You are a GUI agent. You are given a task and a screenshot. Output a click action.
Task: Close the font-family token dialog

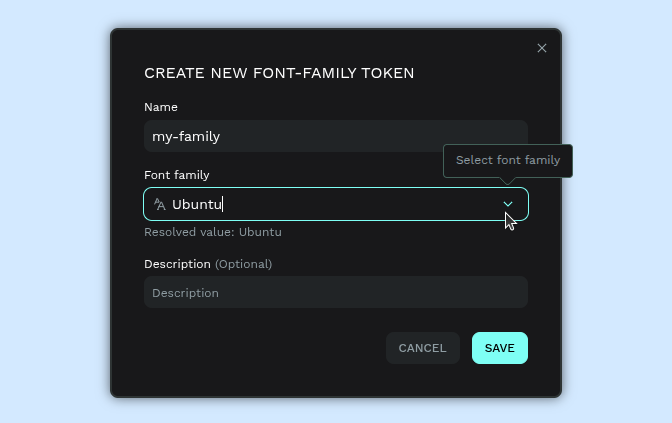click(542, 48)
